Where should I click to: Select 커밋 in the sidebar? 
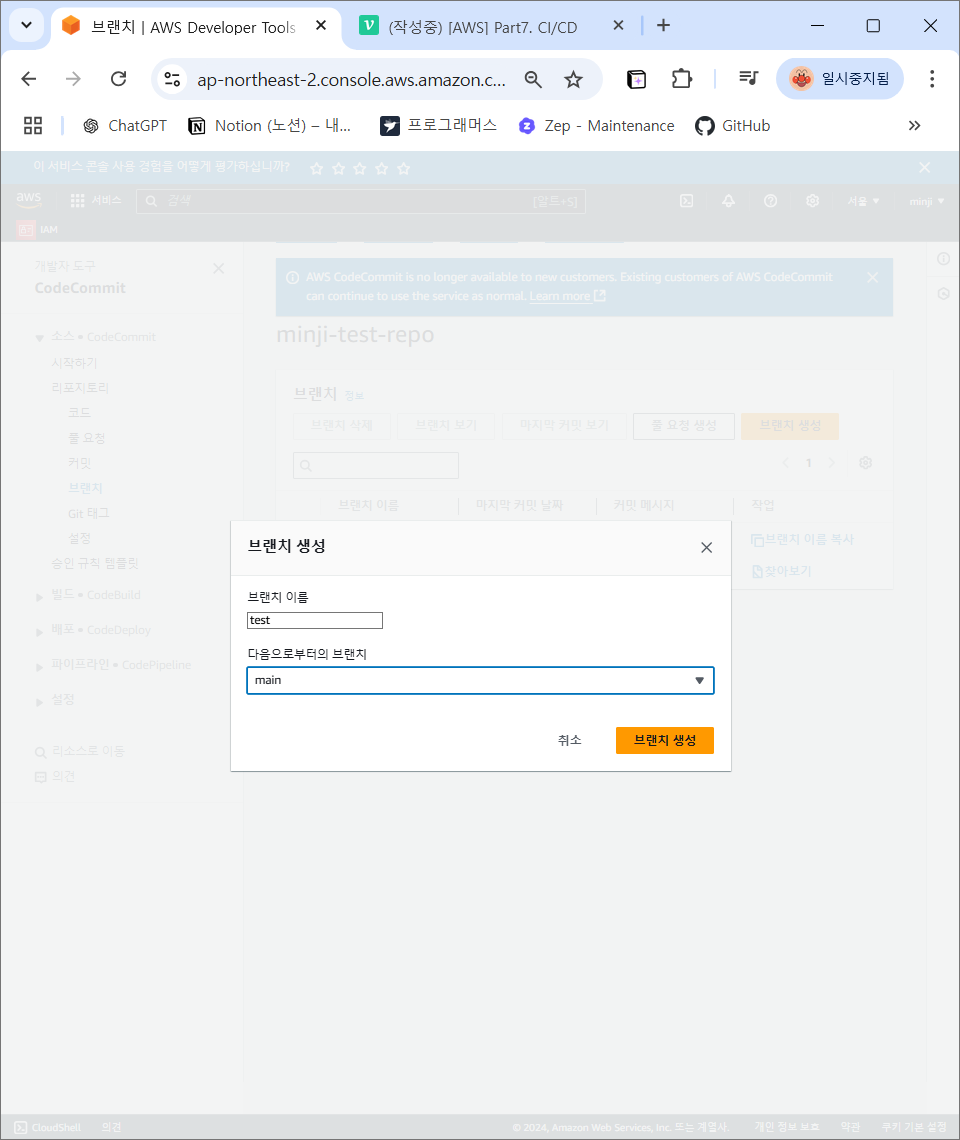79,462
